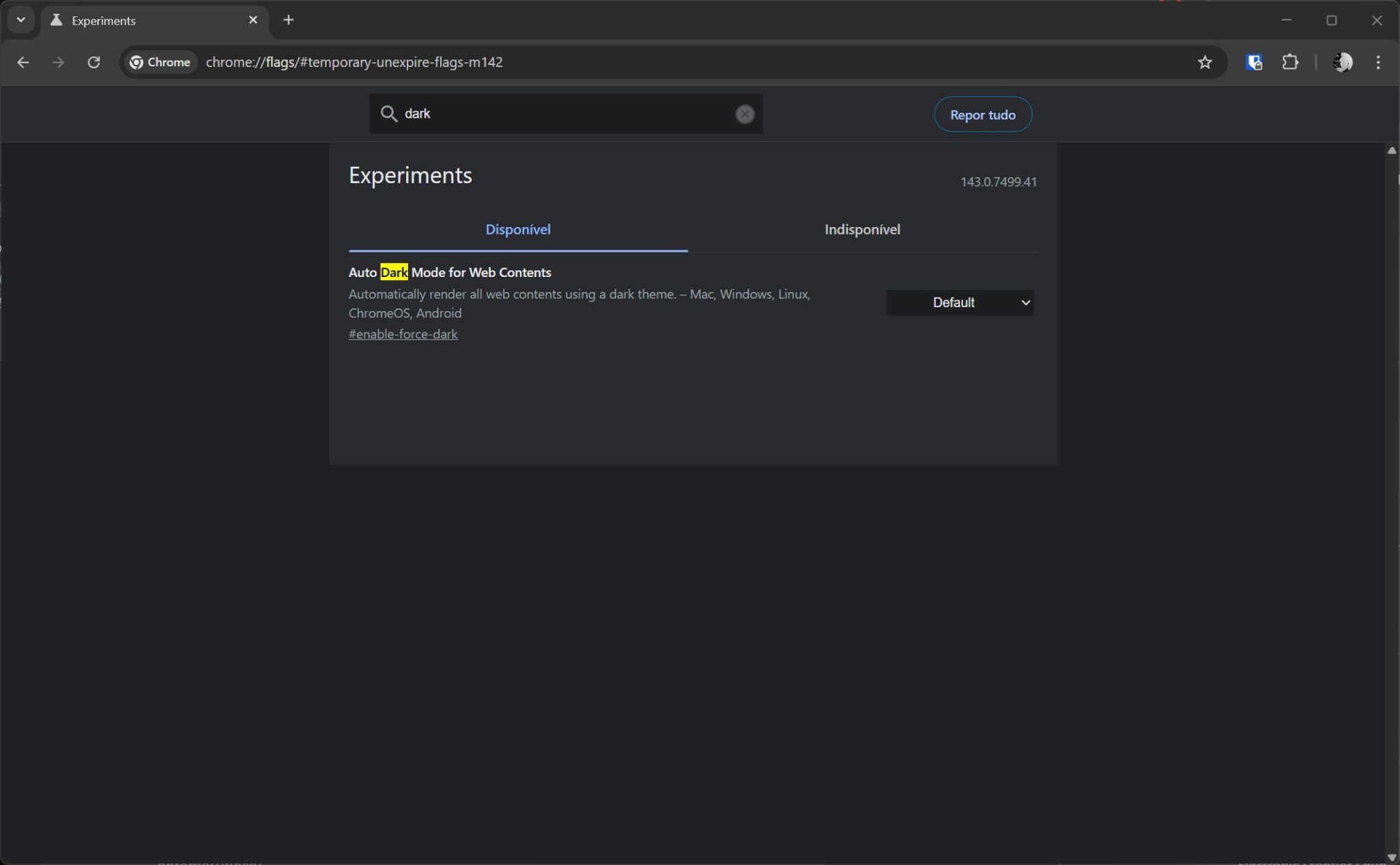Screen dimensions: 1400x865
Task: Open the Bitwarden extension icon
Action: pos(1254,62)
